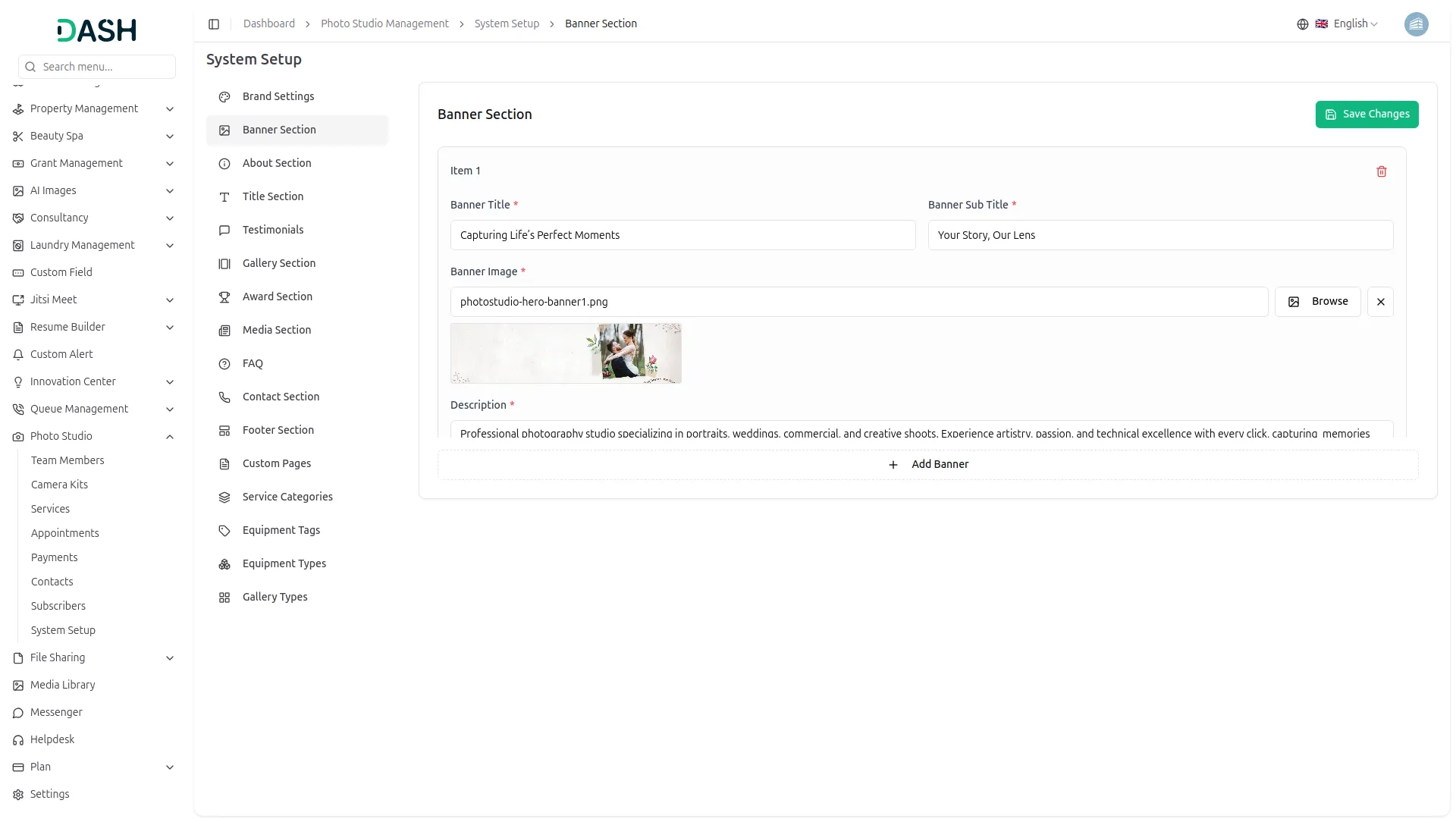Screen dimensions: 1456x819
Task: Click the Banner Title input field
Action: point(682,235)
